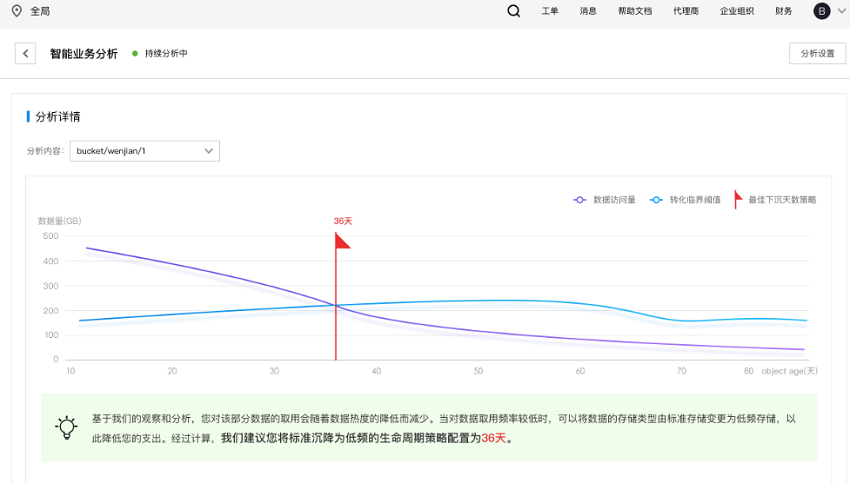Open the 帮助文档 menu item
The image size is (850, 483).
(x=634, y=11)
